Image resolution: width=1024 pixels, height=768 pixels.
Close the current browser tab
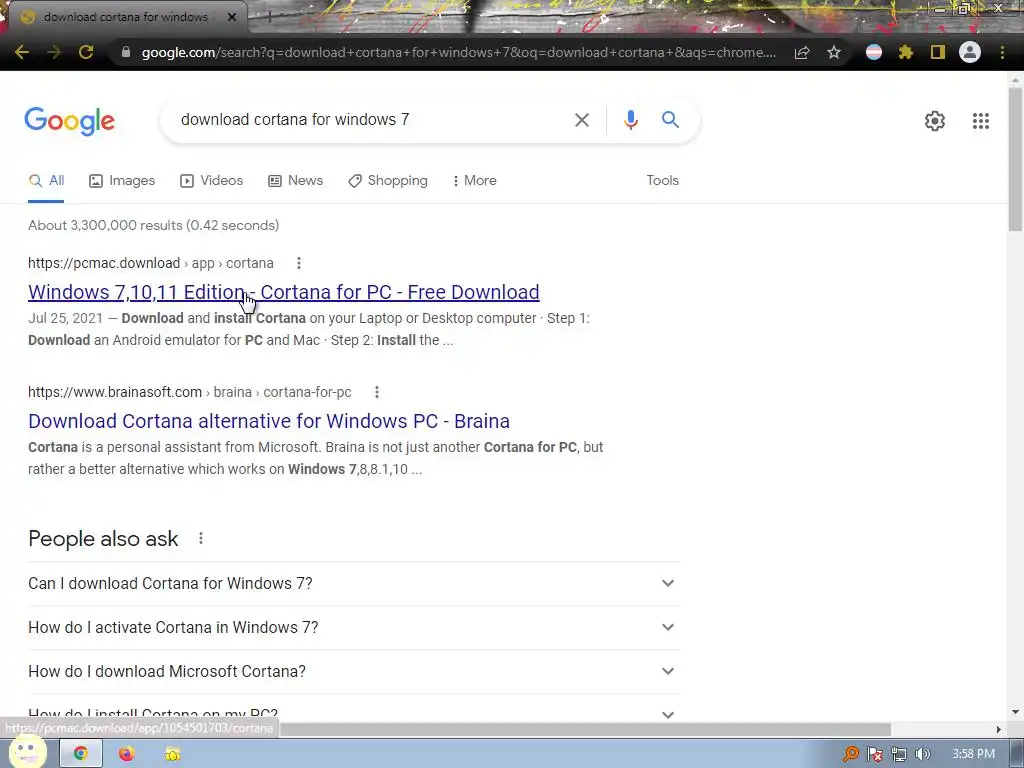click(232, 17)
